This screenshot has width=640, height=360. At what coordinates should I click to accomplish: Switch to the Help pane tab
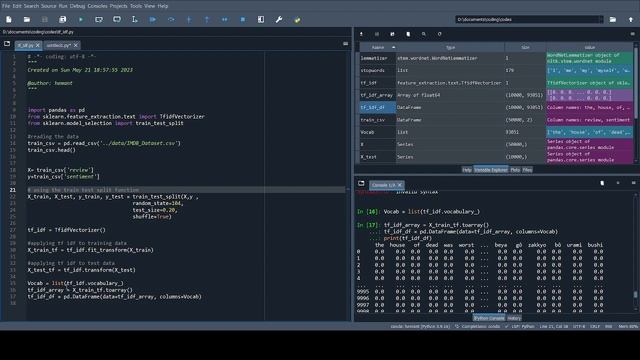click(467, 170)
